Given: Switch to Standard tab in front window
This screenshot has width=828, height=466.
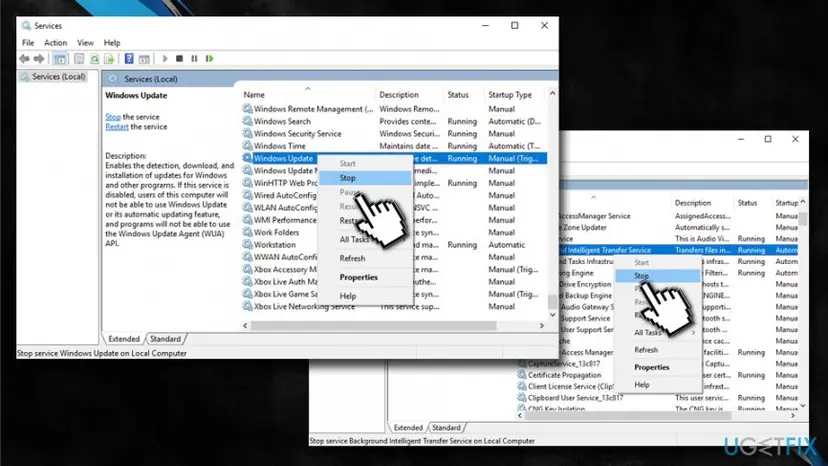Looking at the screenshot, I should tap(165, 339).
